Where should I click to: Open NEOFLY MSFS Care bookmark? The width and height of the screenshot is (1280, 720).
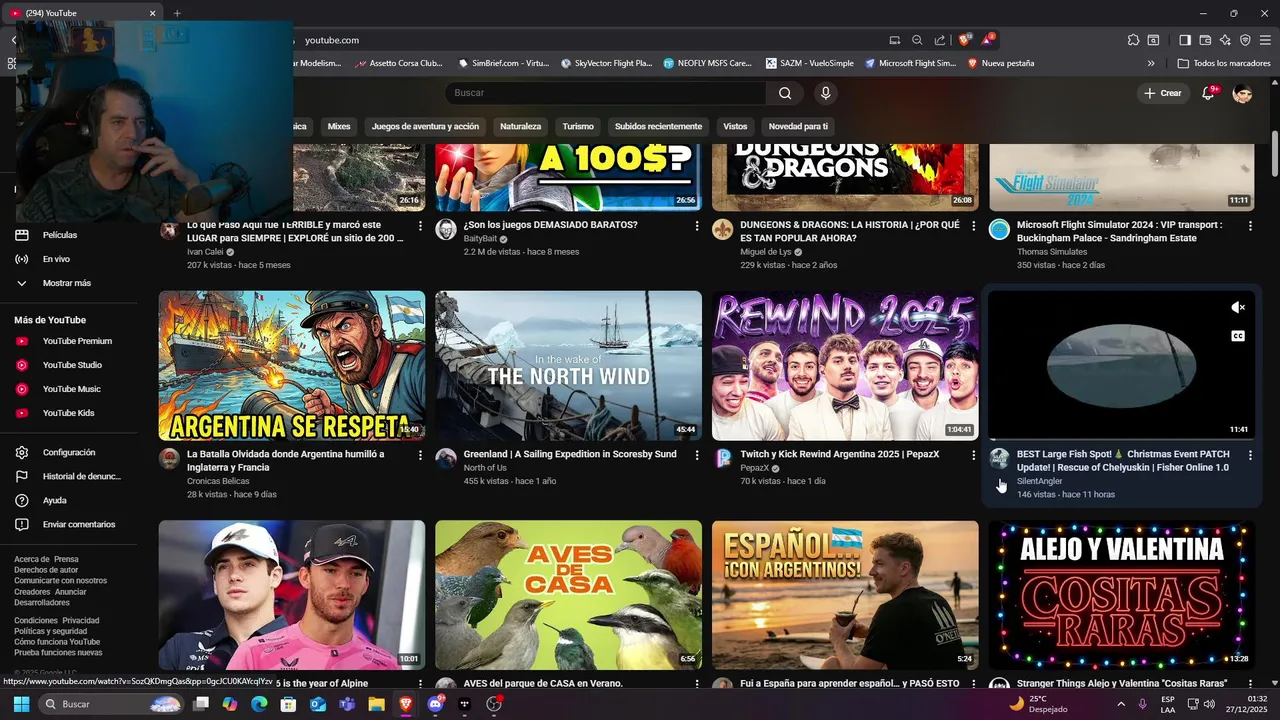click(708, 63)
